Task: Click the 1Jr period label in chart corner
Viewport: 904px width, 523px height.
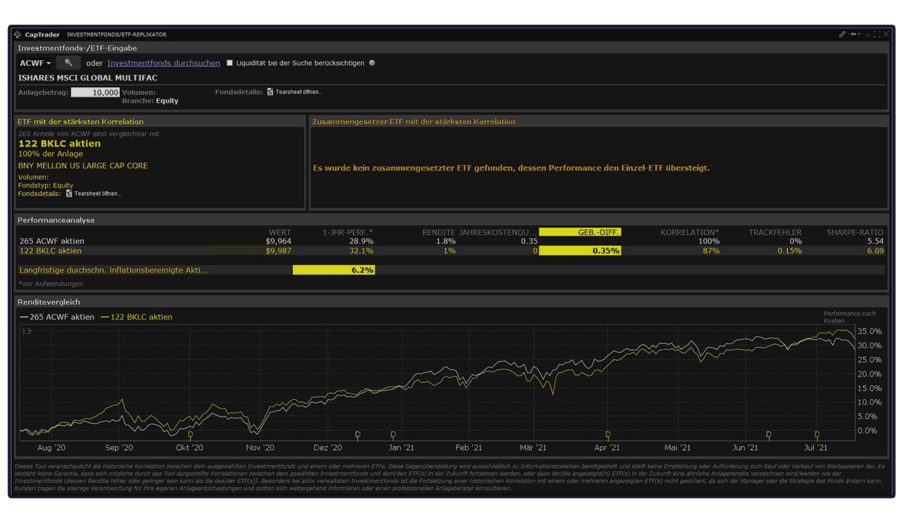Action: pyautogui.click(x=27, y=332)
